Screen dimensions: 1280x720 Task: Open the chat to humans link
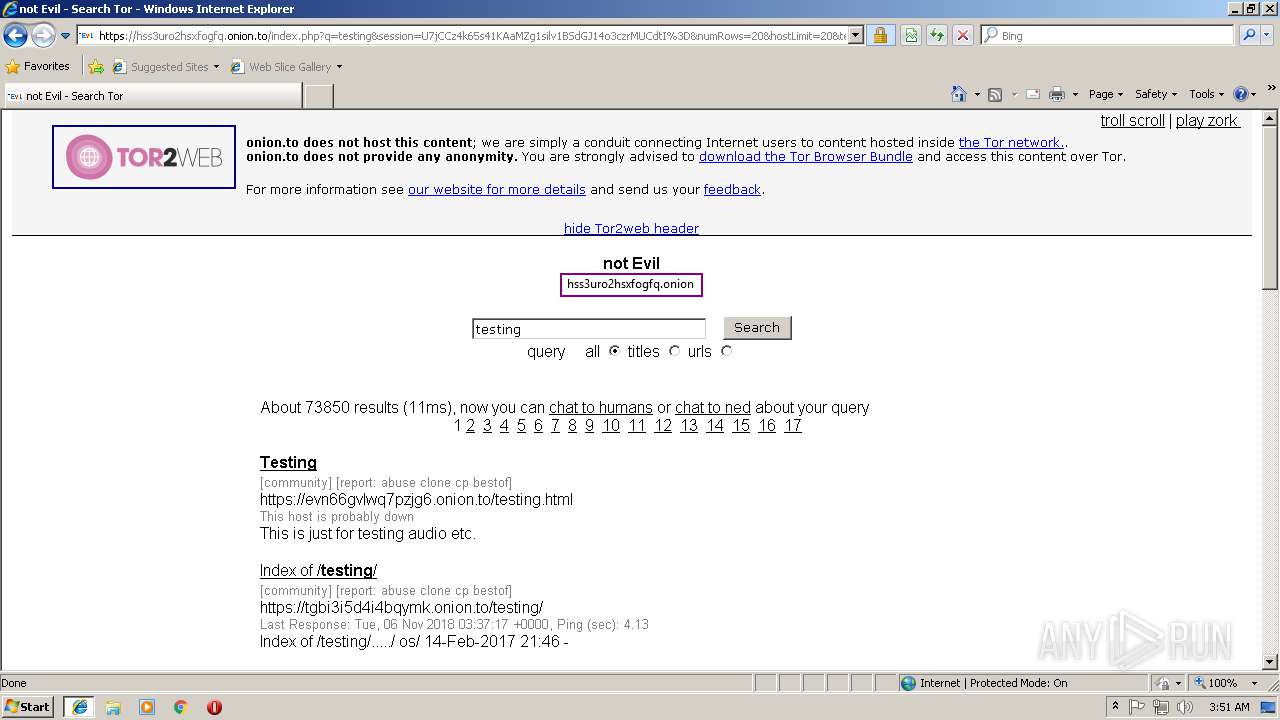click(x=600, y=408)
